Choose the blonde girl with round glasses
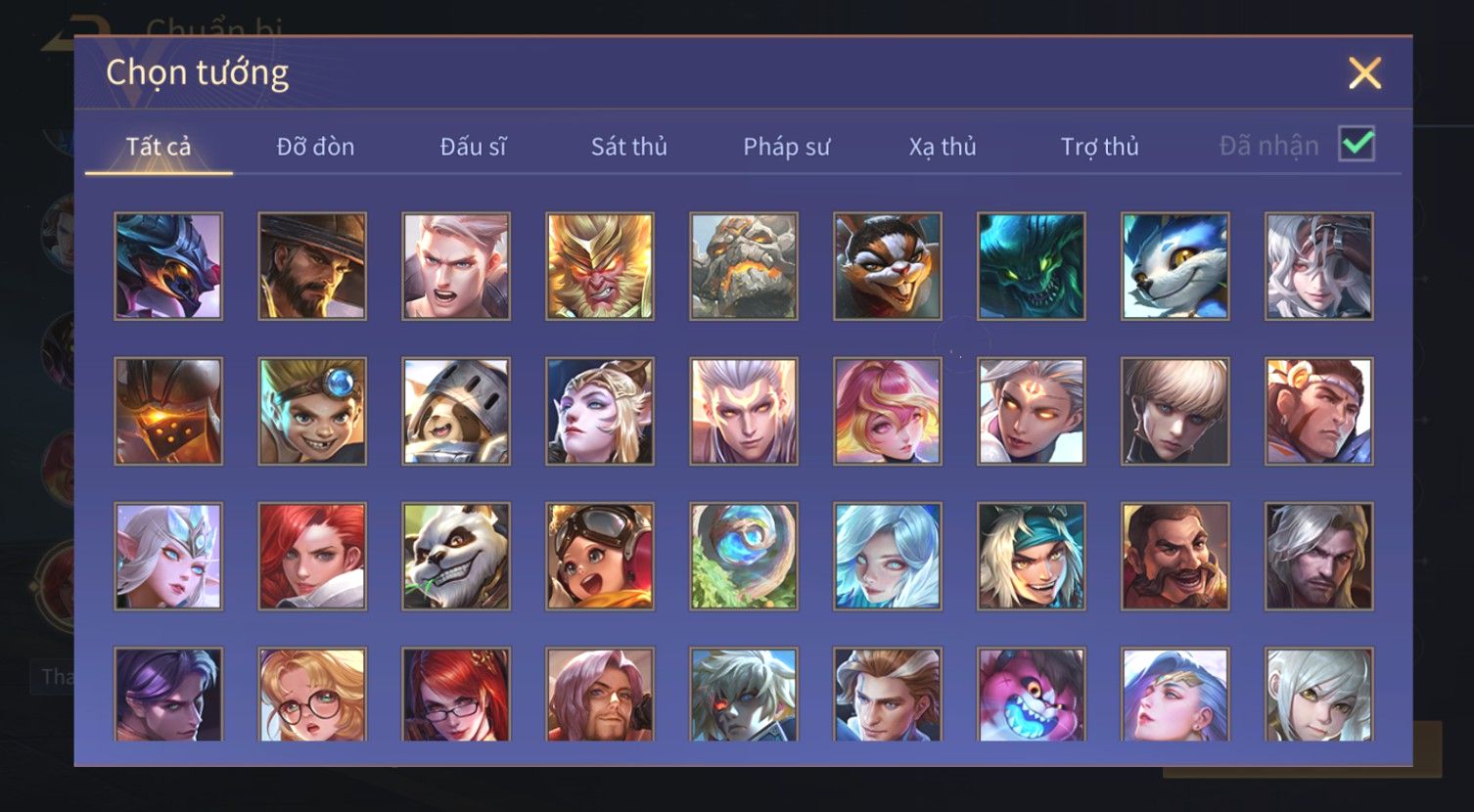The width and height of the screenshot is (1474, 812). [x=312, y=695]
